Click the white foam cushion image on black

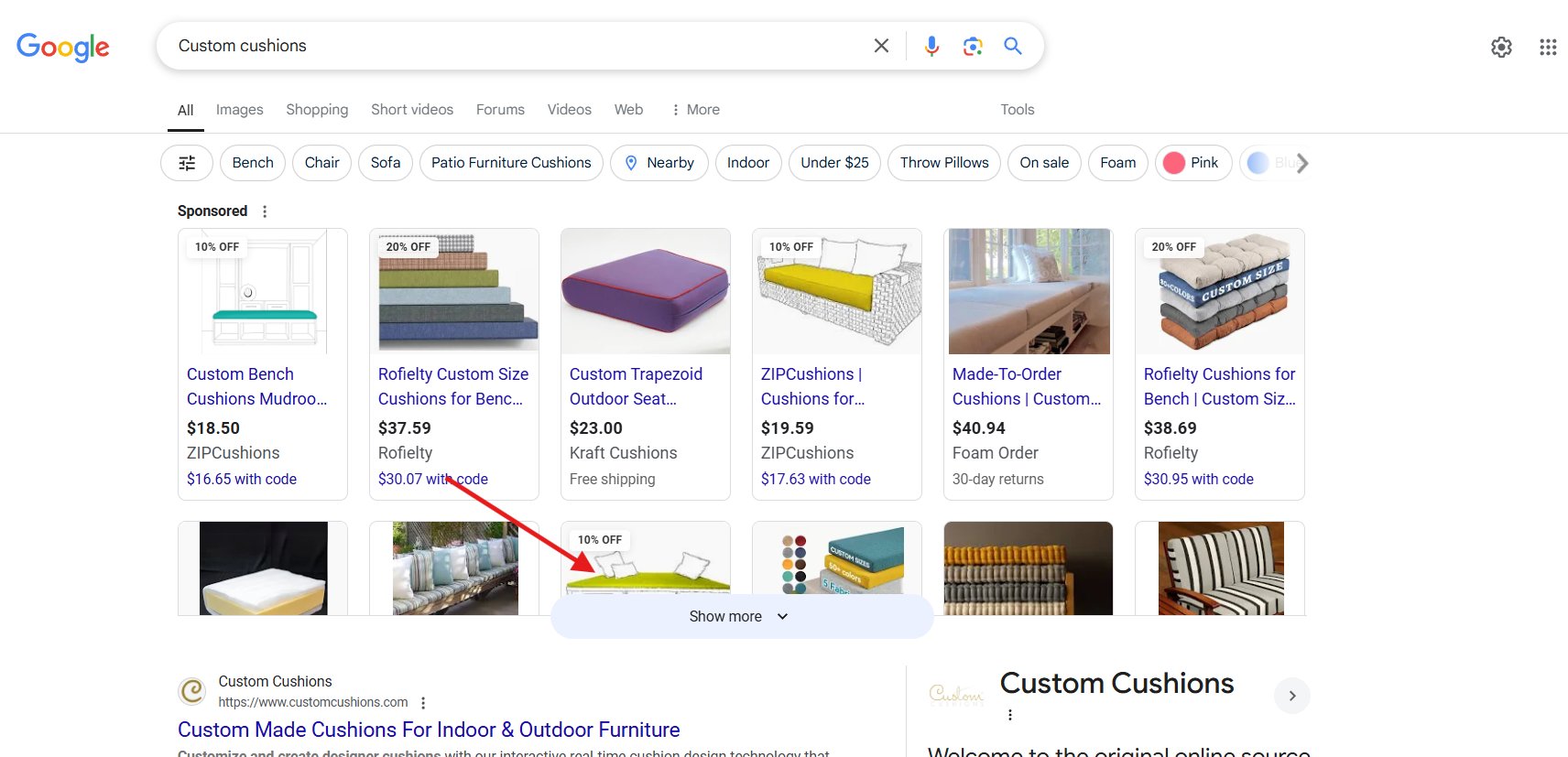coord(263,568)
